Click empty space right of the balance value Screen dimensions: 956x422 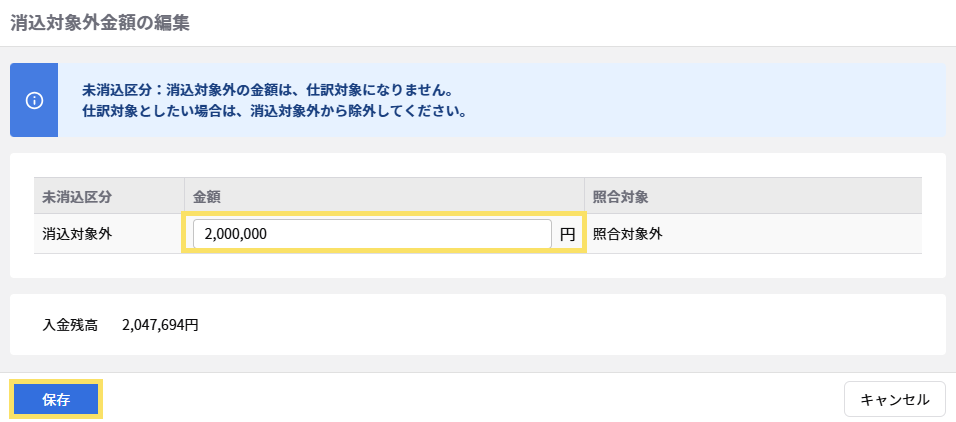tap(560, 325)
